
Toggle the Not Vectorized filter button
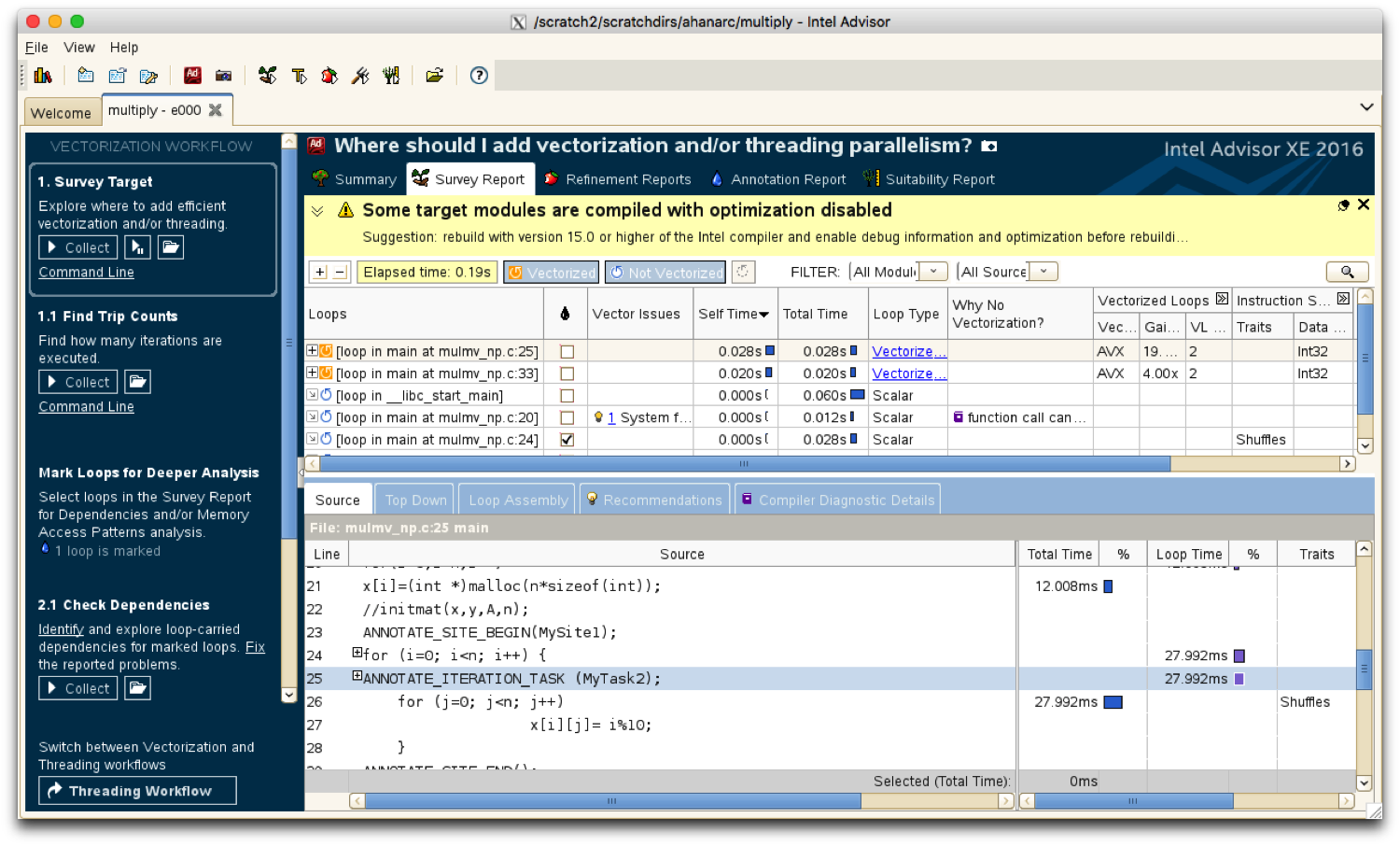pos(665,272)
